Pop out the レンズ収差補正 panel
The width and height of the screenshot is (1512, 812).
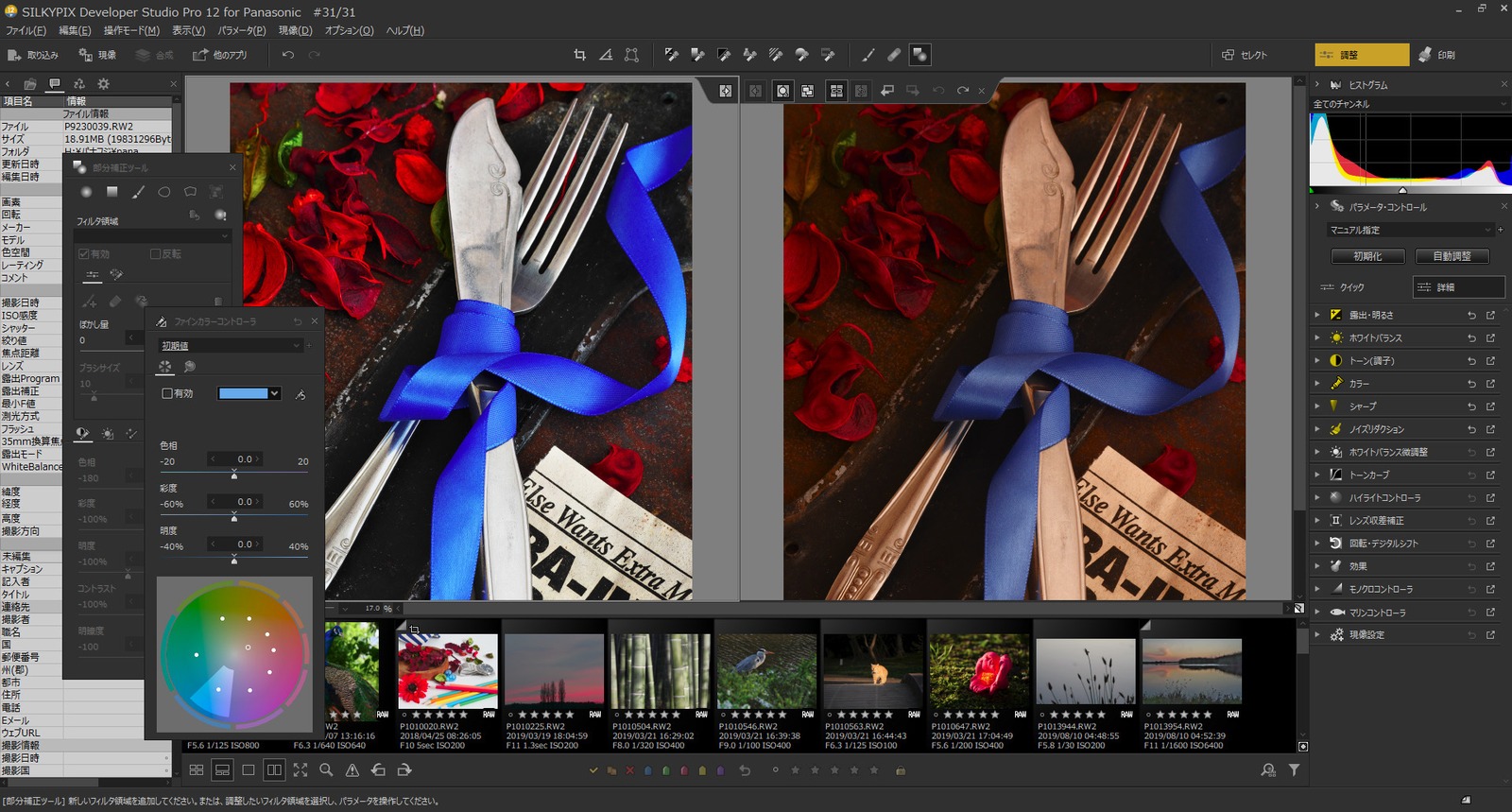pyautogui.click(x=1490, y=520)
